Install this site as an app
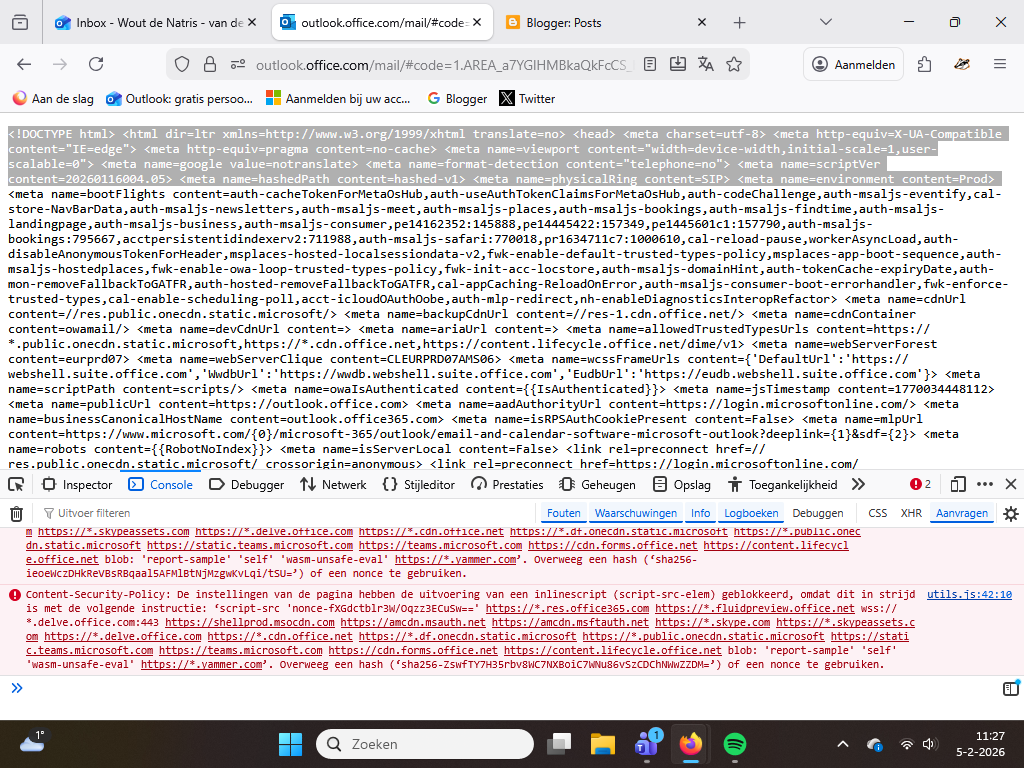Screen dimensions: 1024x768 (678, 64)
